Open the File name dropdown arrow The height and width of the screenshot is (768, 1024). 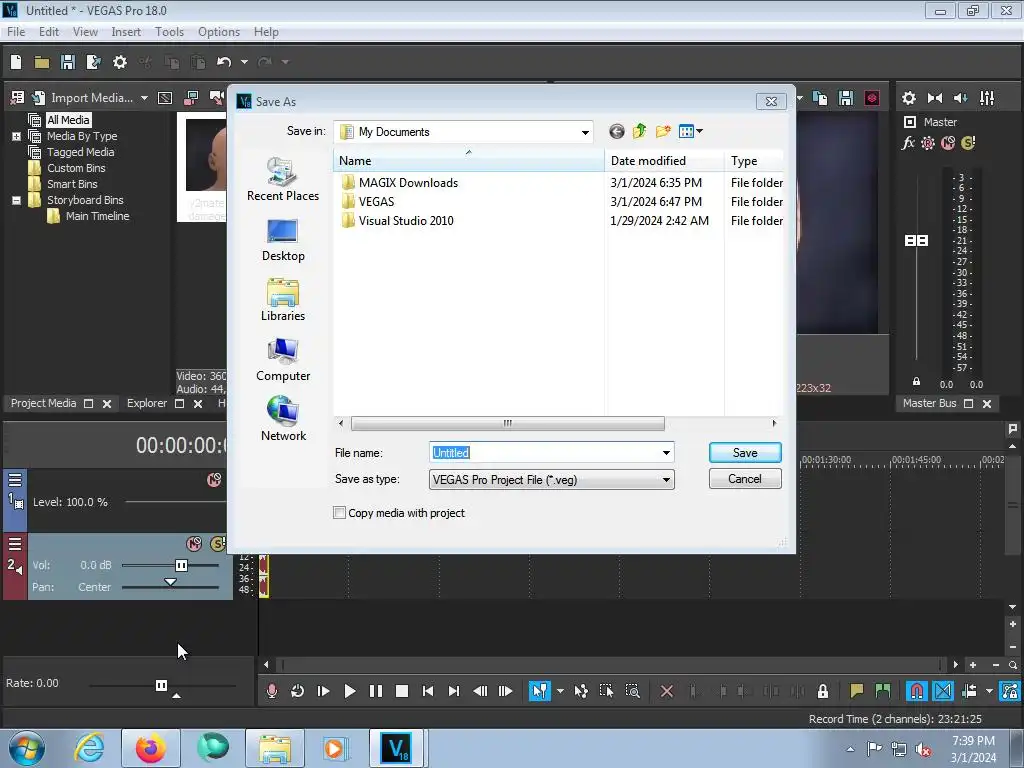[x=666, y=453]
